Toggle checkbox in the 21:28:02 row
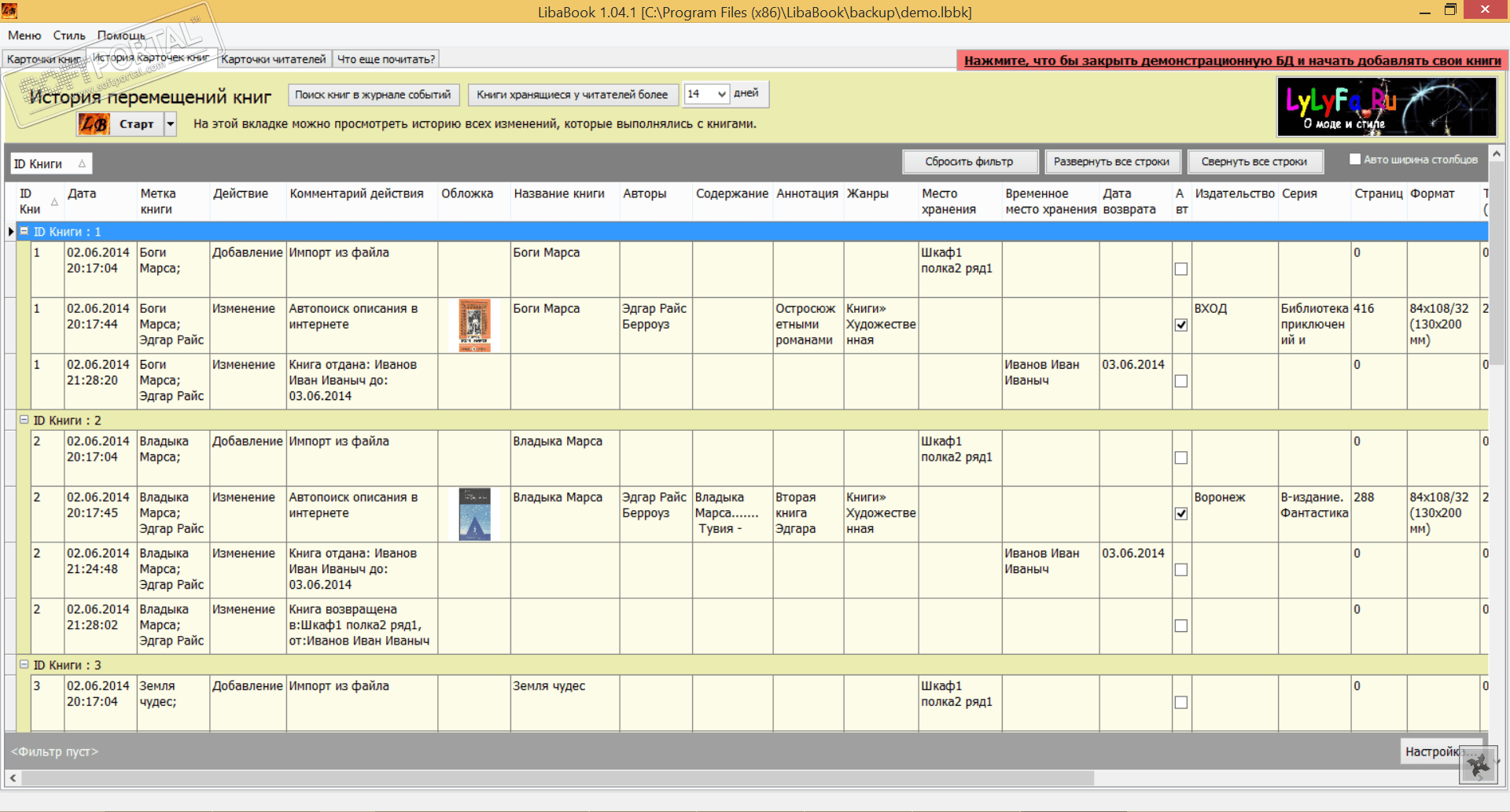This screenshot has width=1510, height=812. pos(1181,626)
